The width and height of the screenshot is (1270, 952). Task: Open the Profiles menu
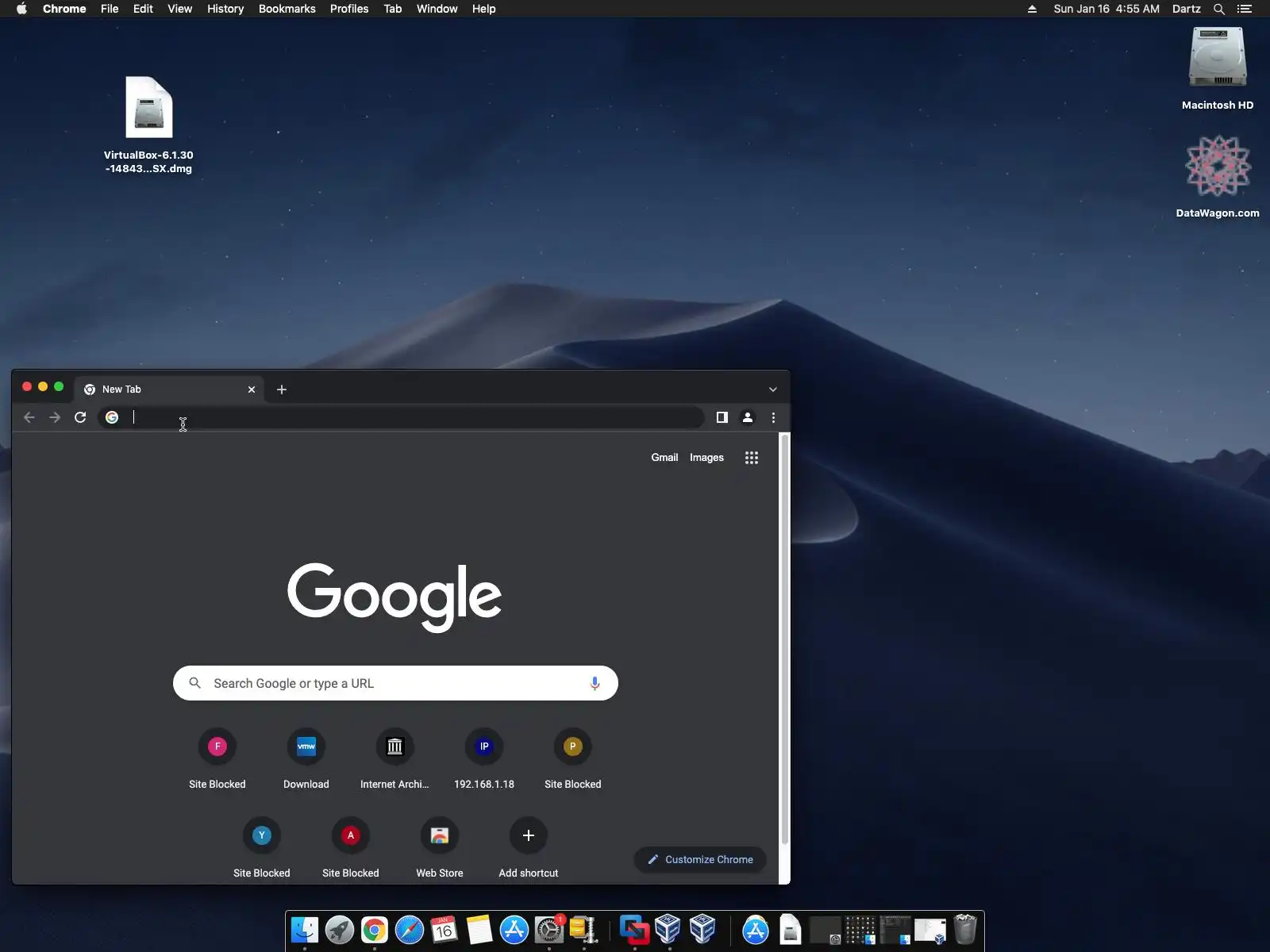tap(349, 9)
